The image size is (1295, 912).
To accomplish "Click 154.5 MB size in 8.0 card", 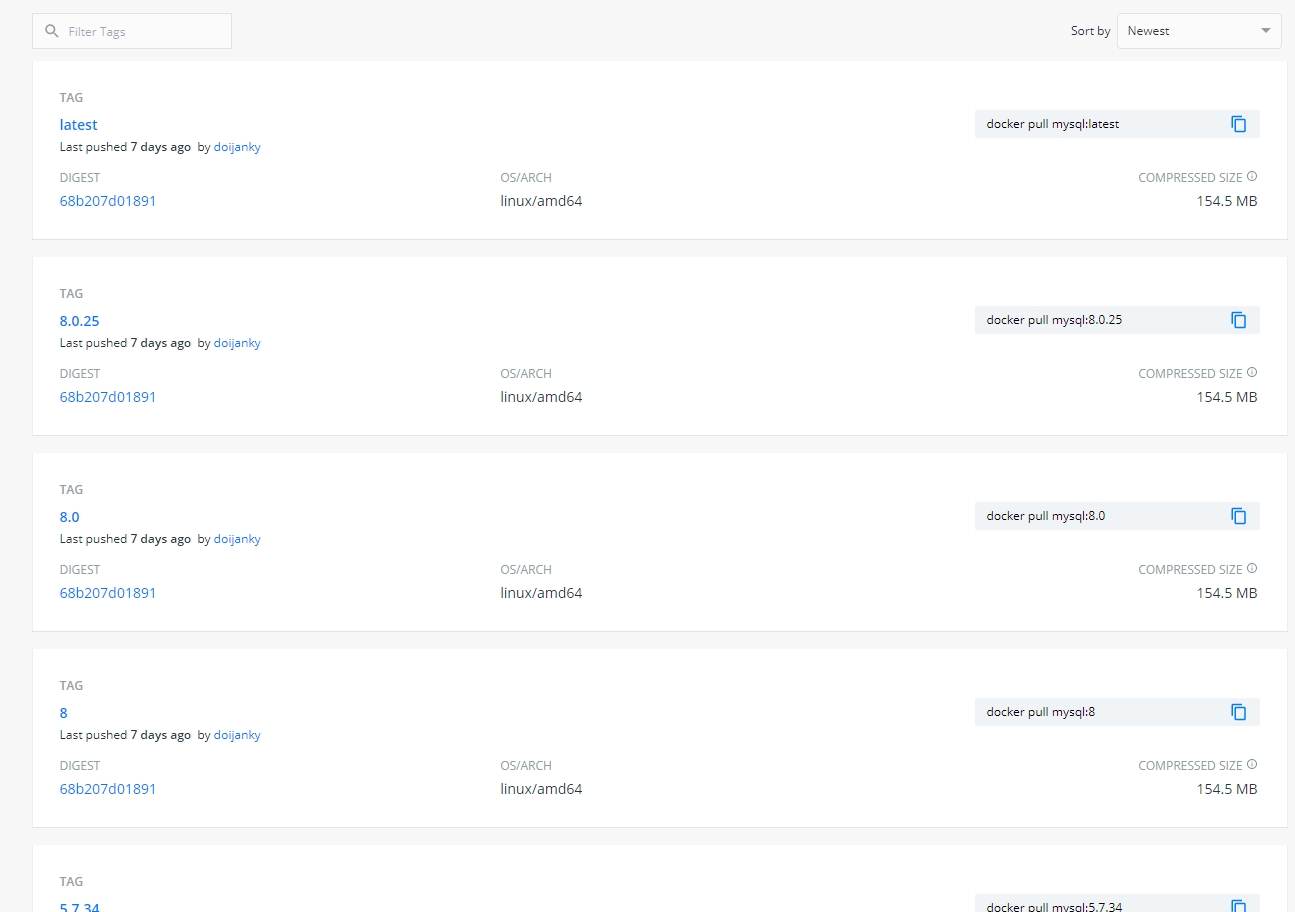I will (1227, 593).
